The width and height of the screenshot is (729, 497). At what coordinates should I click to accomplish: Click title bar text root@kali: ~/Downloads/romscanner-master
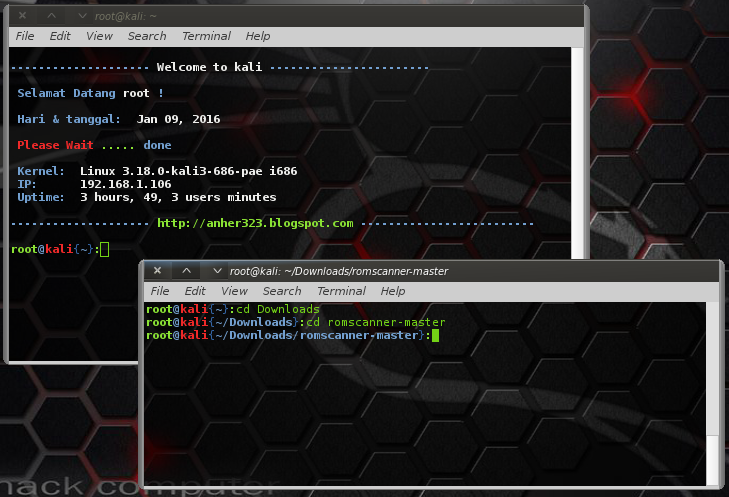(339, 271)
